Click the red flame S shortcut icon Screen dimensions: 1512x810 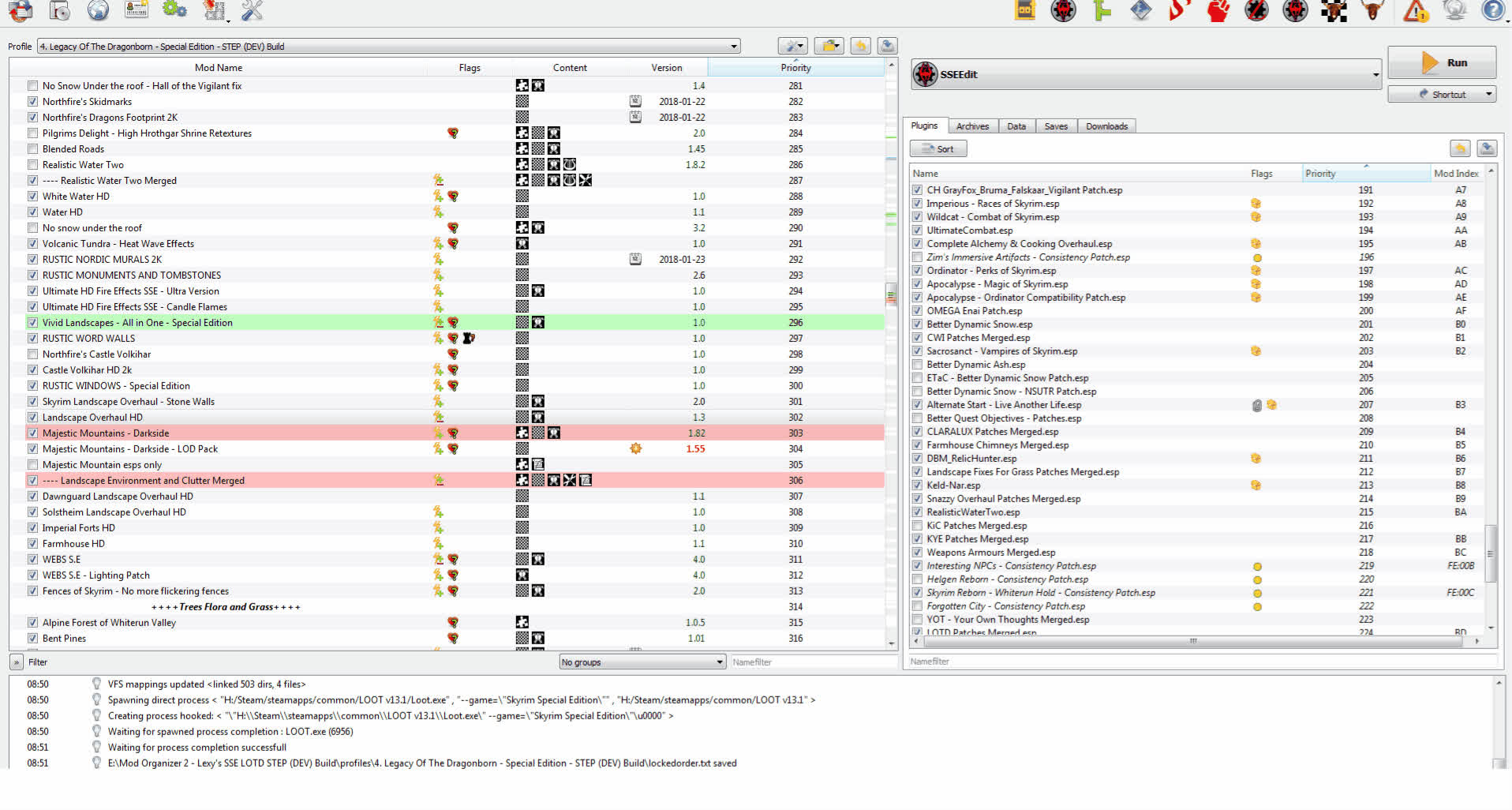coord(1179,10)
